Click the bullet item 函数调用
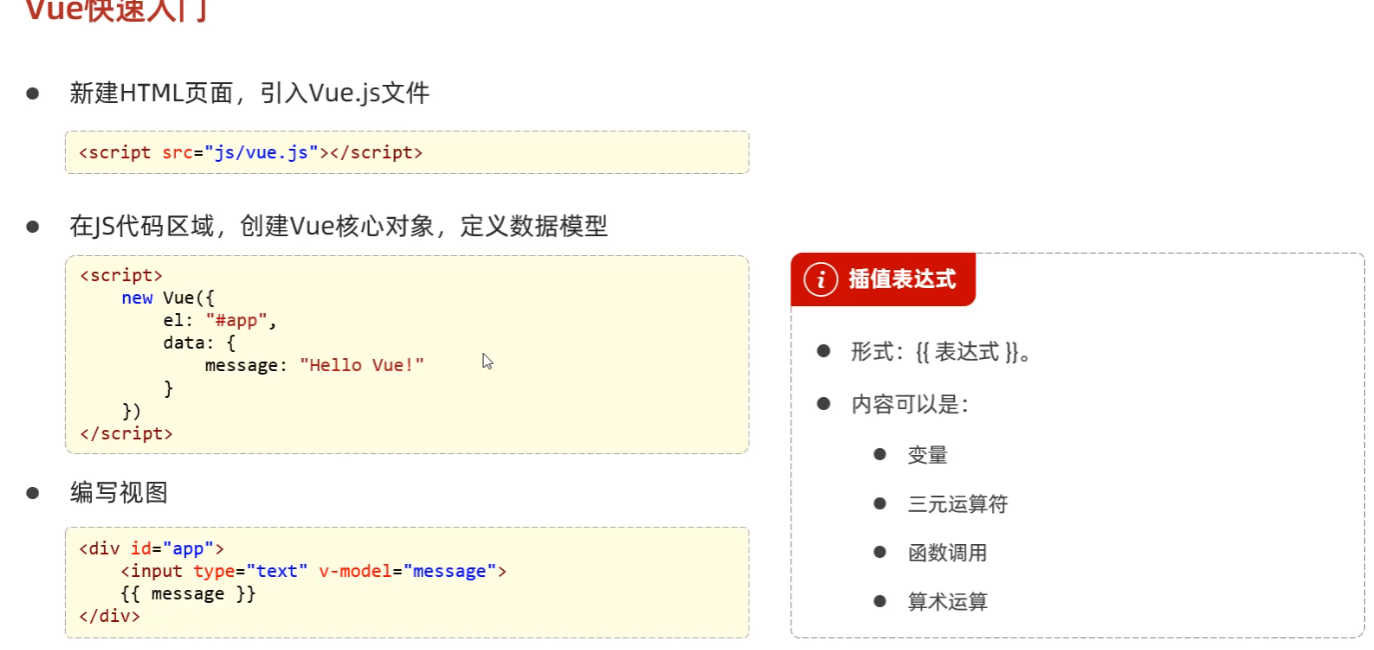 pos(947,553)
